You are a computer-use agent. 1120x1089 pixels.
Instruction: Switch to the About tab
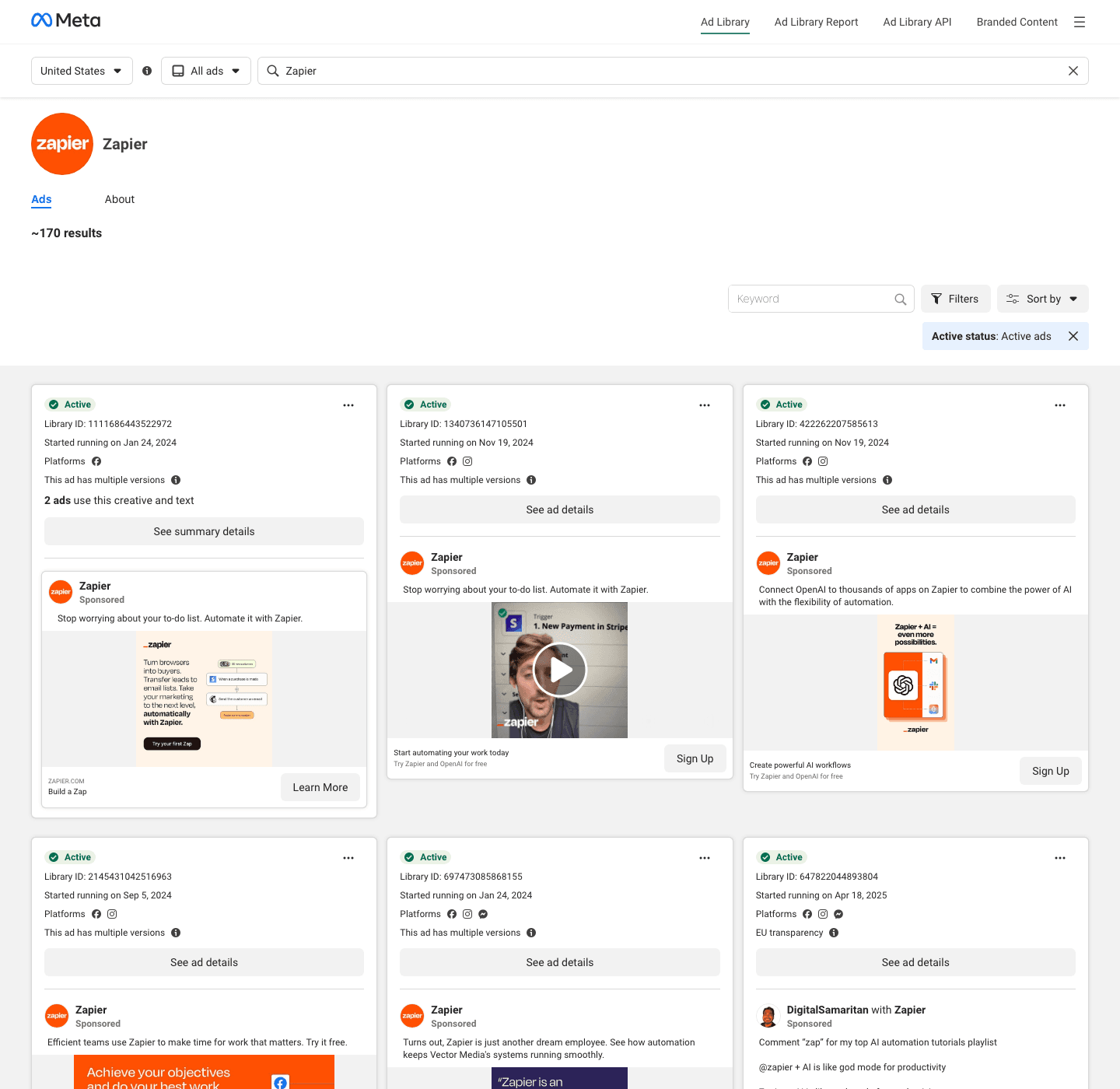[120, 199]
